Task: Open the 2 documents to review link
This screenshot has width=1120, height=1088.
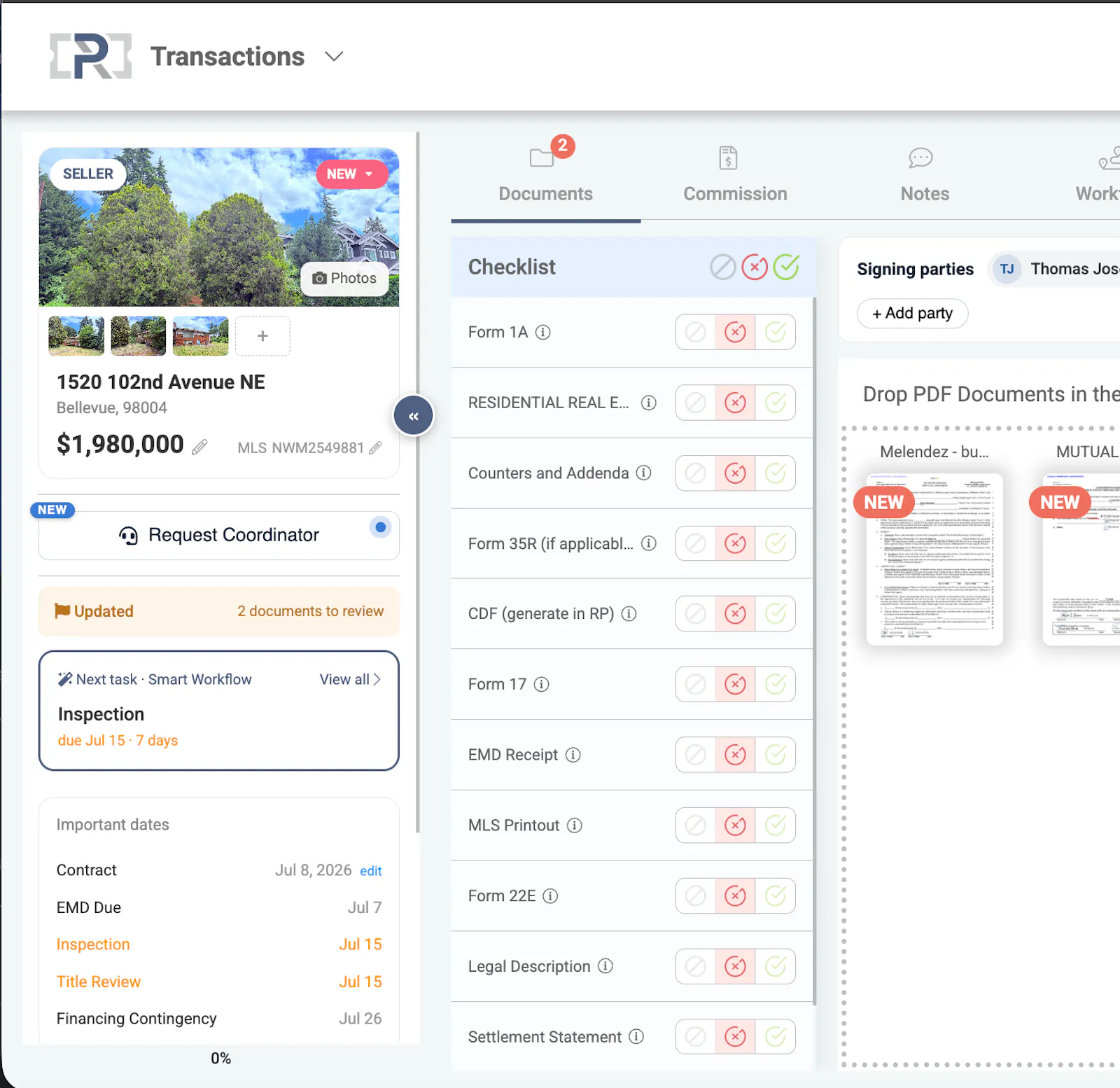Action: (x=310, y=611)
